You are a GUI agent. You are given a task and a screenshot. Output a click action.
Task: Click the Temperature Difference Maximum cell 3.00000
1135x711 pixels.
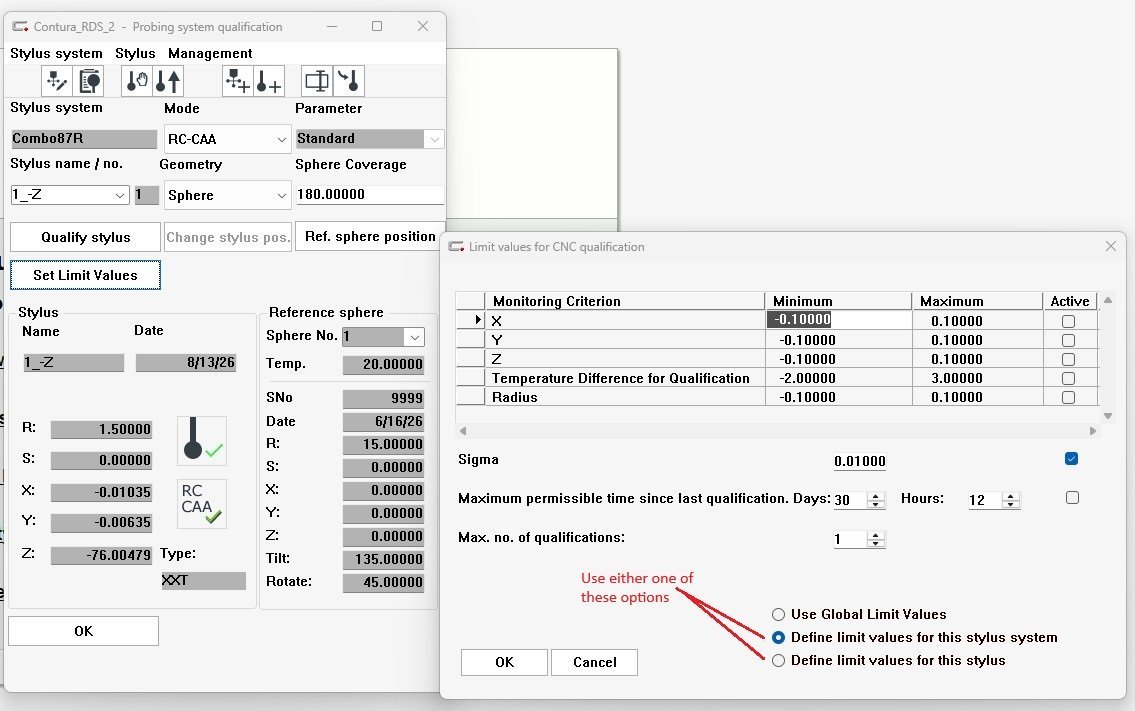[x=977, y=378]
